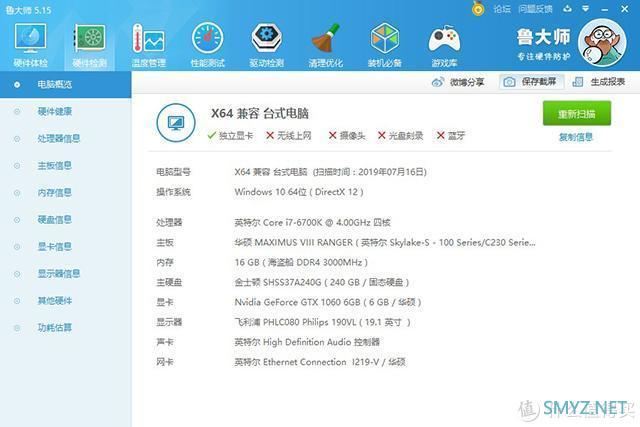
Task: Click the green 重新扫描 rescan button
Action: 577,113
